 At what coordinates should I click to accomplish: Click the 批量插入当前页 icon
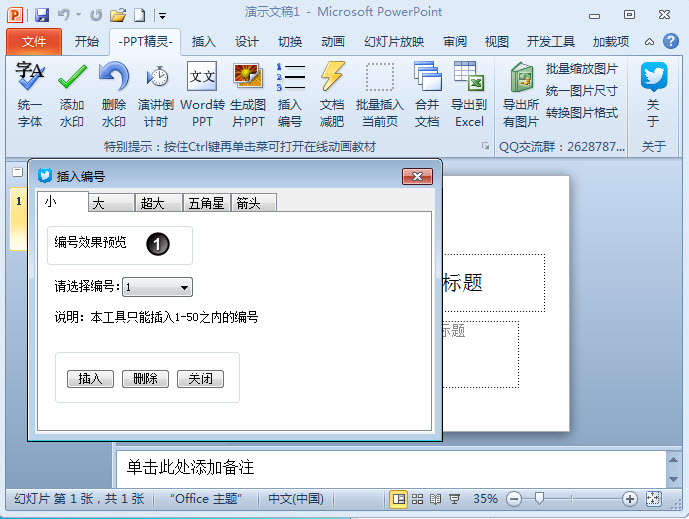380,76
